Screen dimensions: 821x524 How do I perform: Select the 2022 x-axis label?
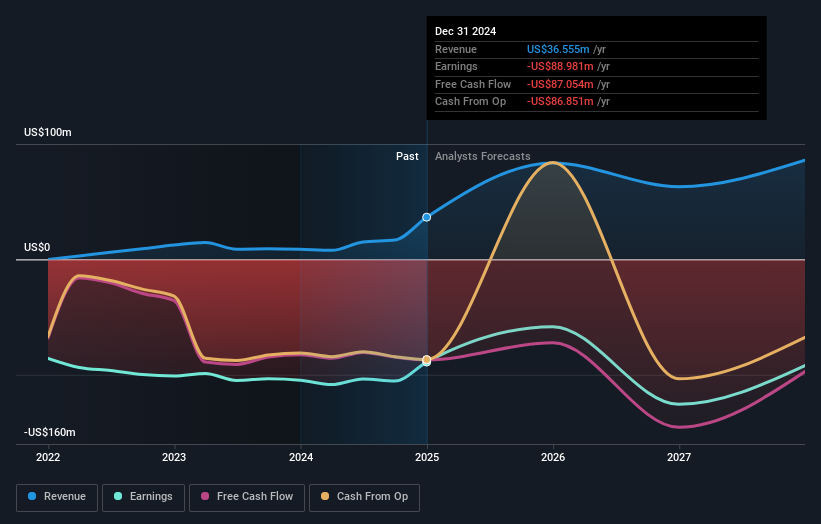tap(48, 457)
